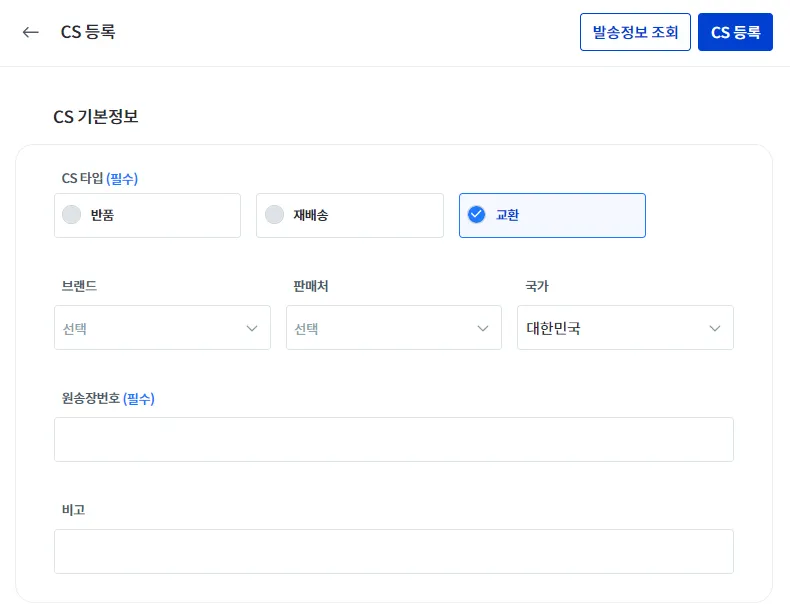Click the back arrow icon

click(x=31, y=32)
